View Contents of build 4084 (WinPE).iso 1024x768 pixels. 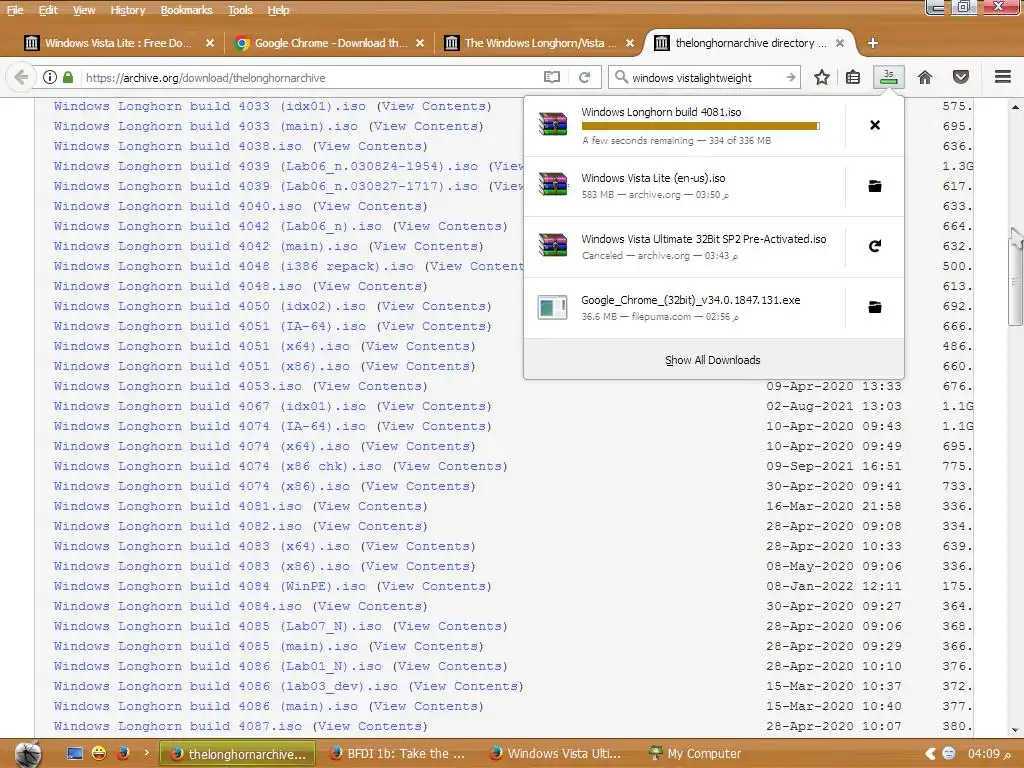point(434,586)
